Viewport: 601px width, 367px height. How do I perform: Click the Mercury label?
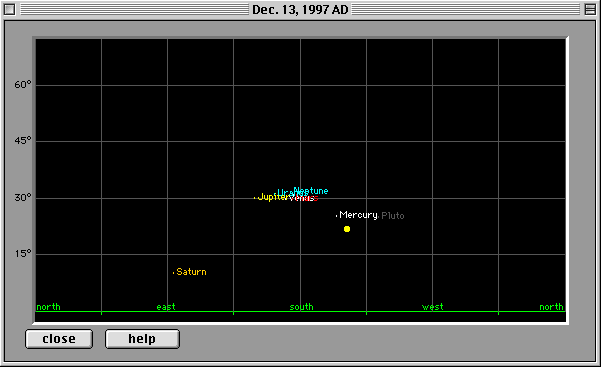coord(358,215)
